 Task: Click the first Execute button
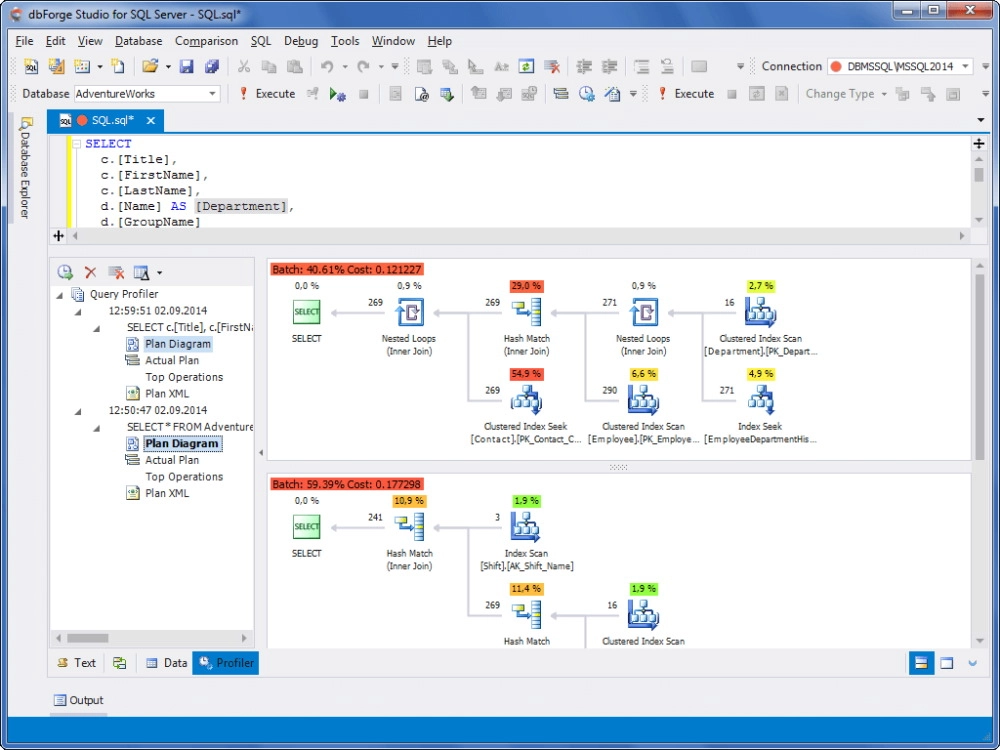click(266, 94)
